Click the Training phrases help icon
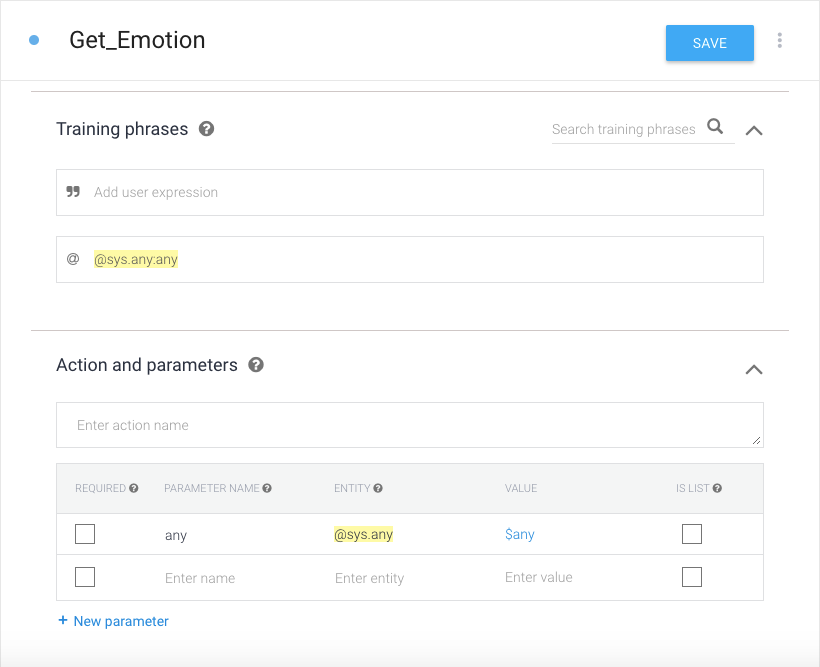The image size is (820, 667). click(206, 129)
